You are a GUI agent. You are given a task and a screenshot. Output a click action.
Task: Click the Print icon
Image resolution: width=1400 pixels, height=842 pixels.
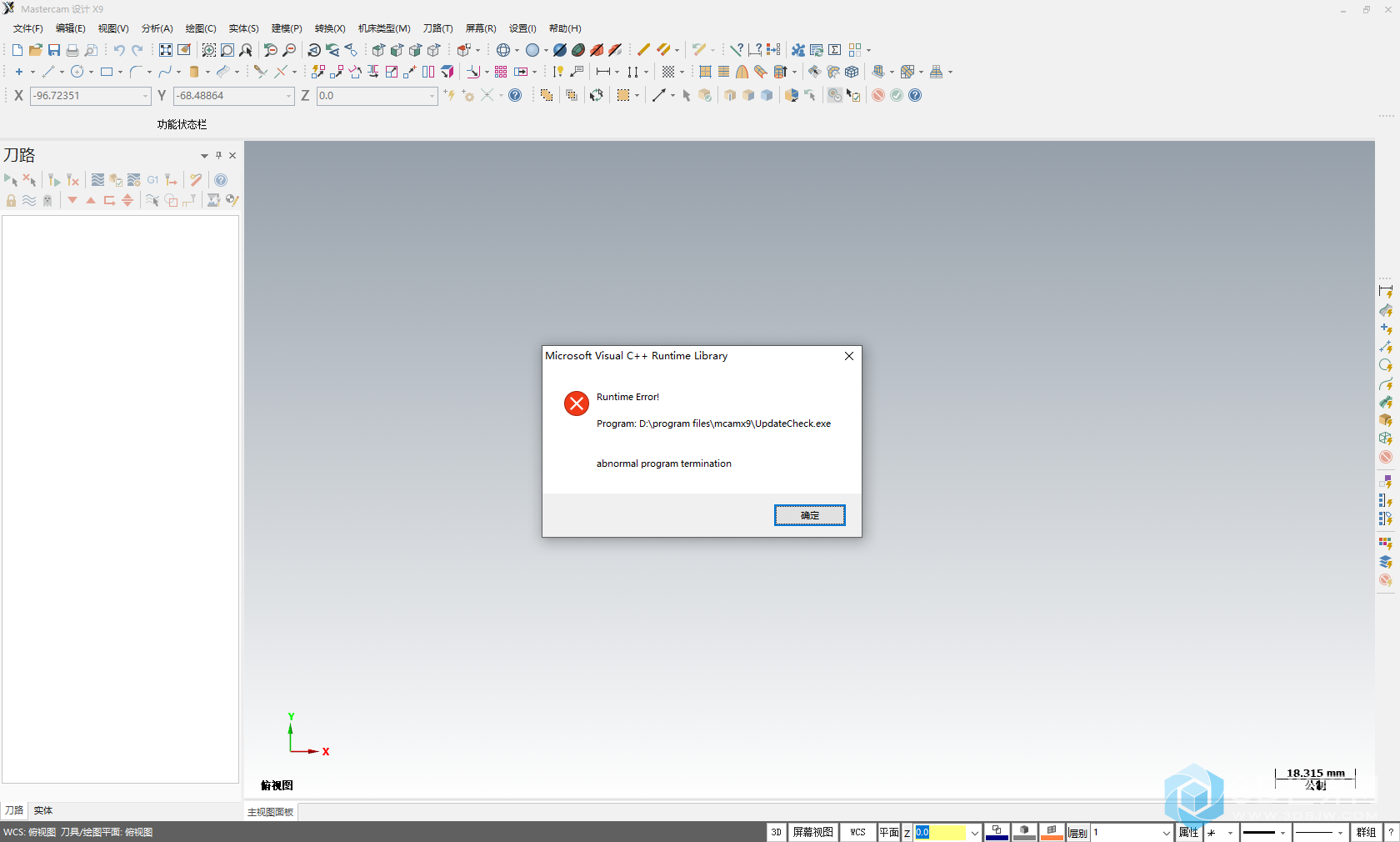click(x=72, y=50)
